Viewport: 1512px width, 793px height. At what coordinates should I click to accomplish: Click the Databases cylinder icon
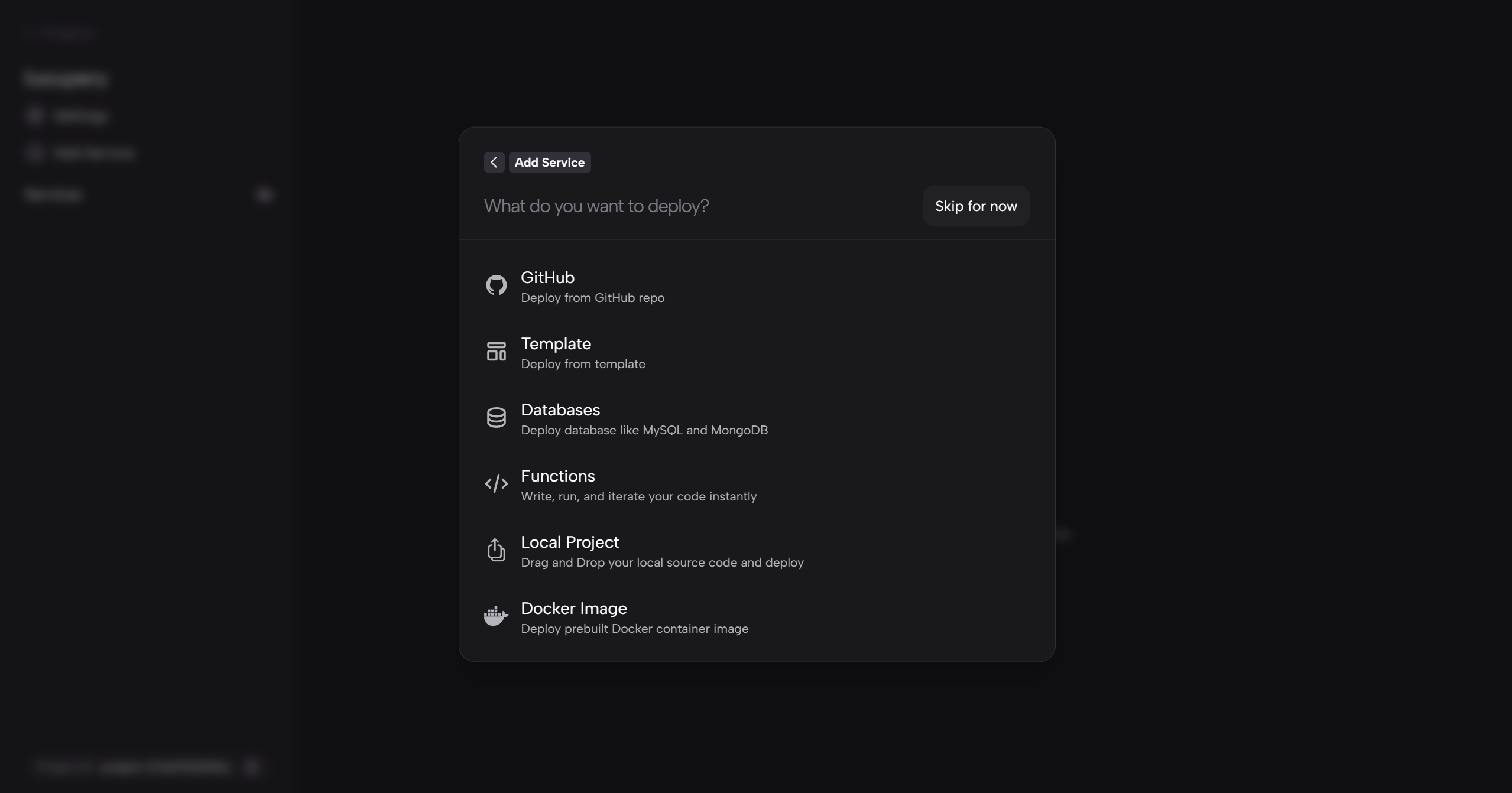(496, 417)
